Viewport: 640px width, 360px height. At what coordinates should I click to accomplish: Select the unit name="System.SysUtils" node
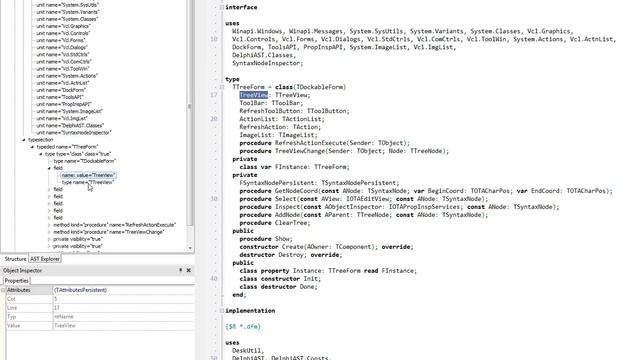[x=67, y=5]
